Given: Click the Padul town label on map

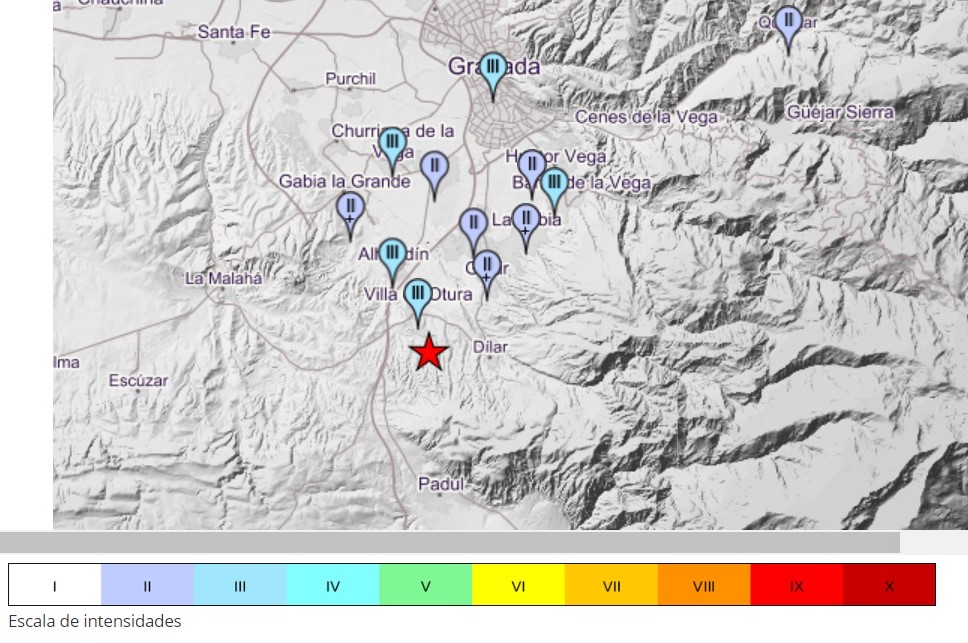Looking at the screenshot, I should (x=442, y=484).
